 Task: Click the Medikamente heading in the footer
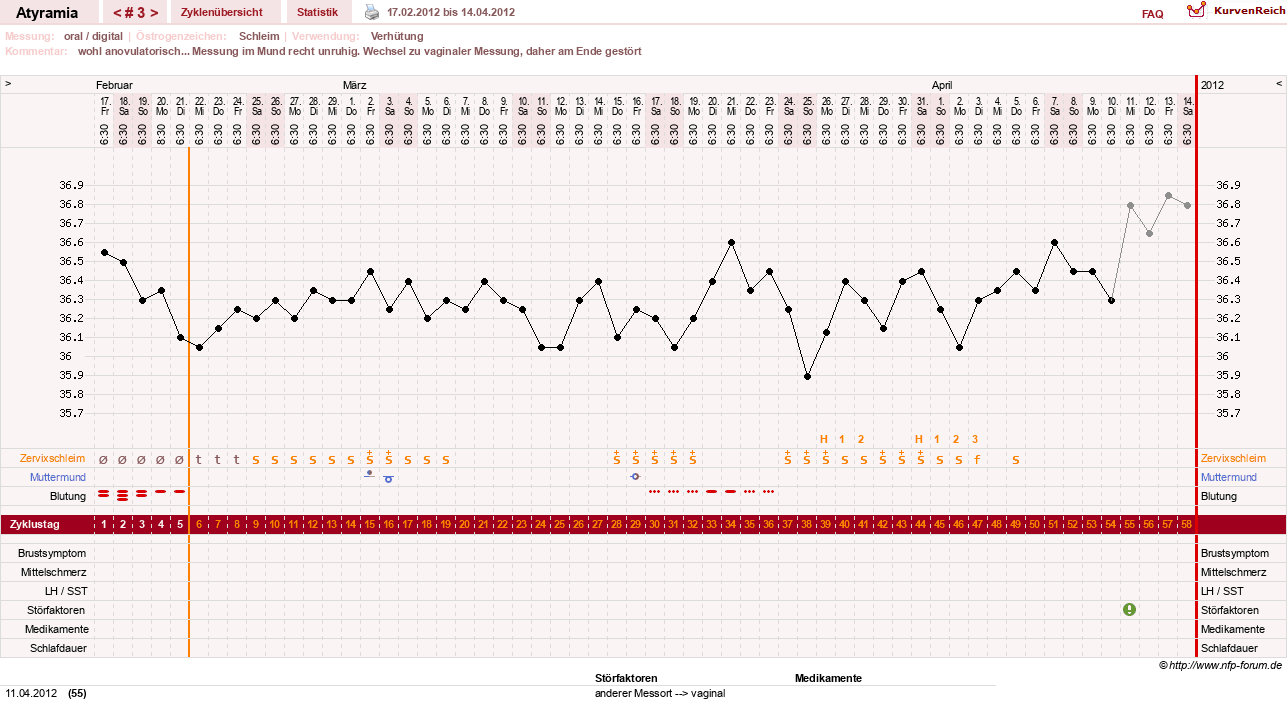pos(828,678)
